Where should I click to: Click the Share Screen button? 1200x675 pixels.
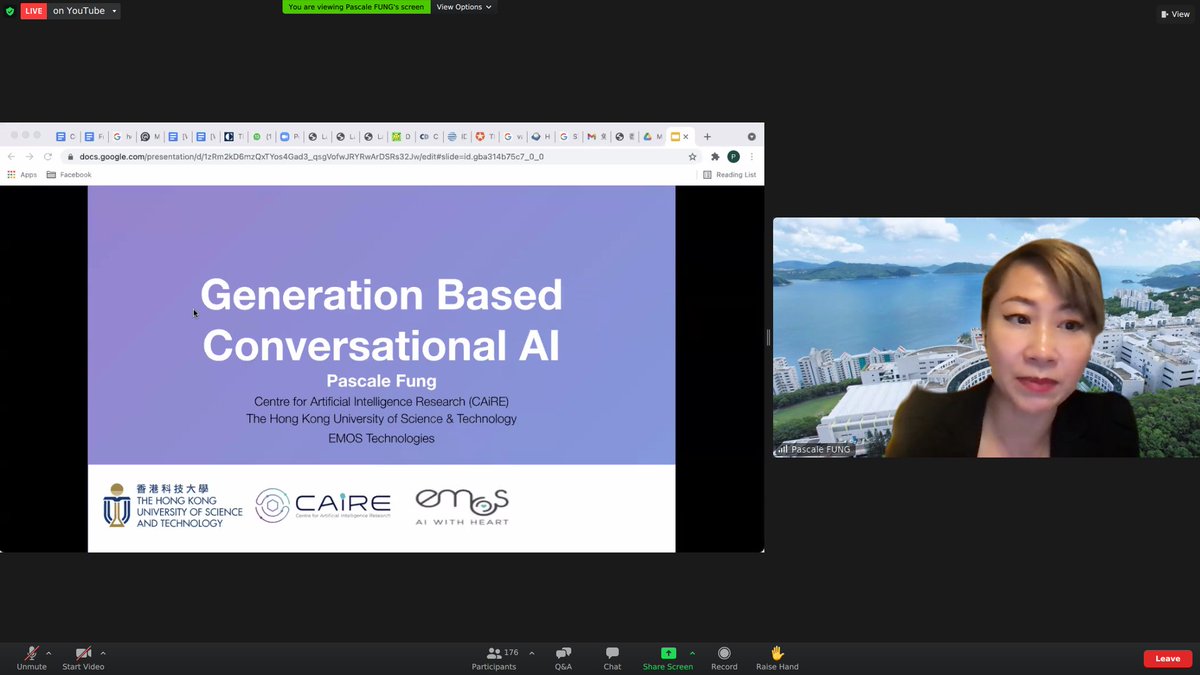[667, 658]
